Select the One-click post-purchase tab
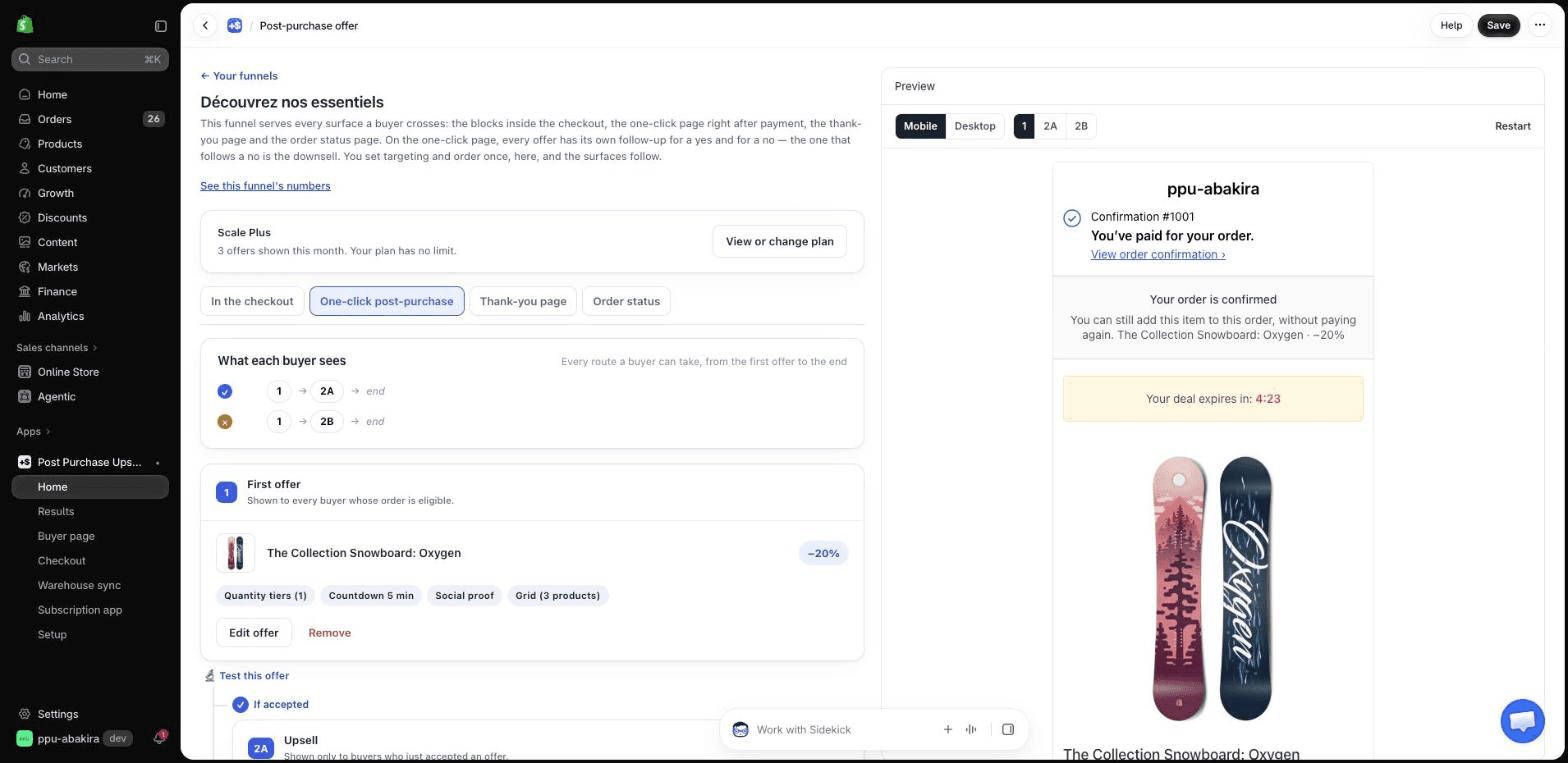This screenshot has width=1568, height=763. point(387,301)
